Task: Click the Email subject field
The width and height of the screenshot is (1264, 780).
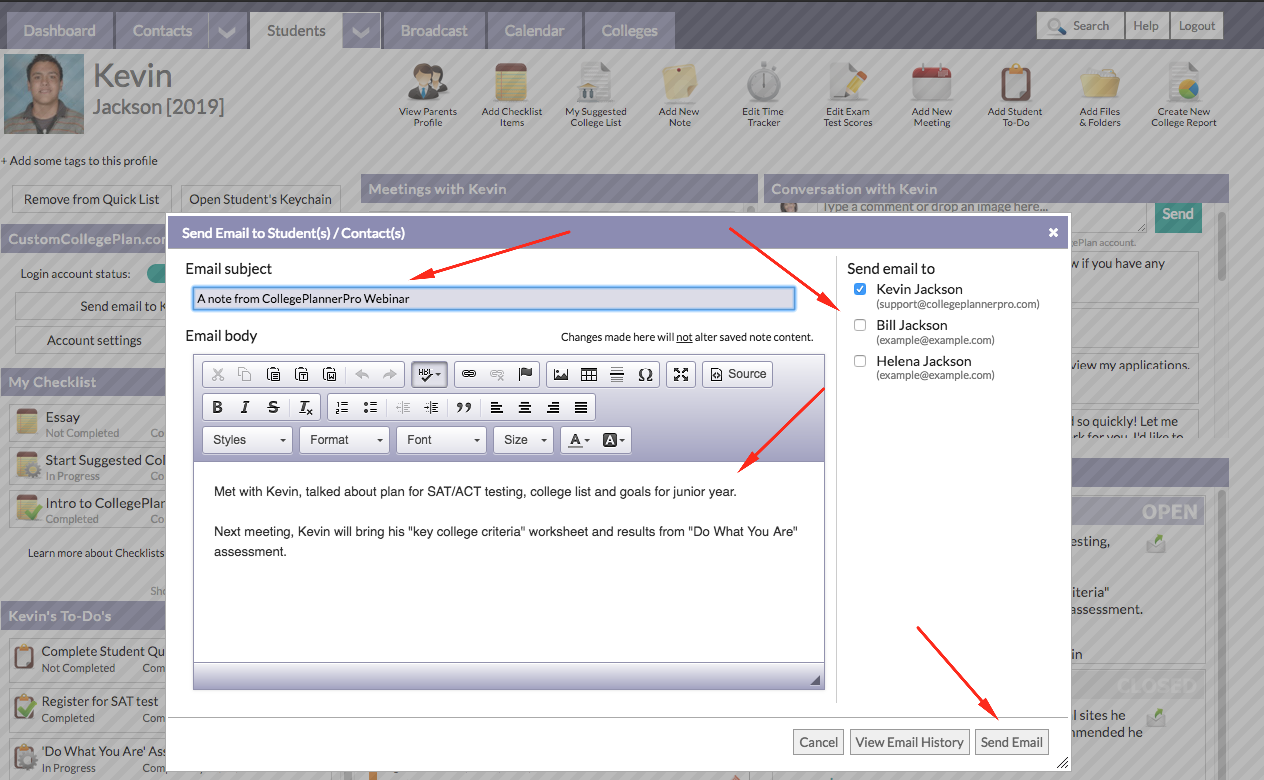Action: point(494,298)
